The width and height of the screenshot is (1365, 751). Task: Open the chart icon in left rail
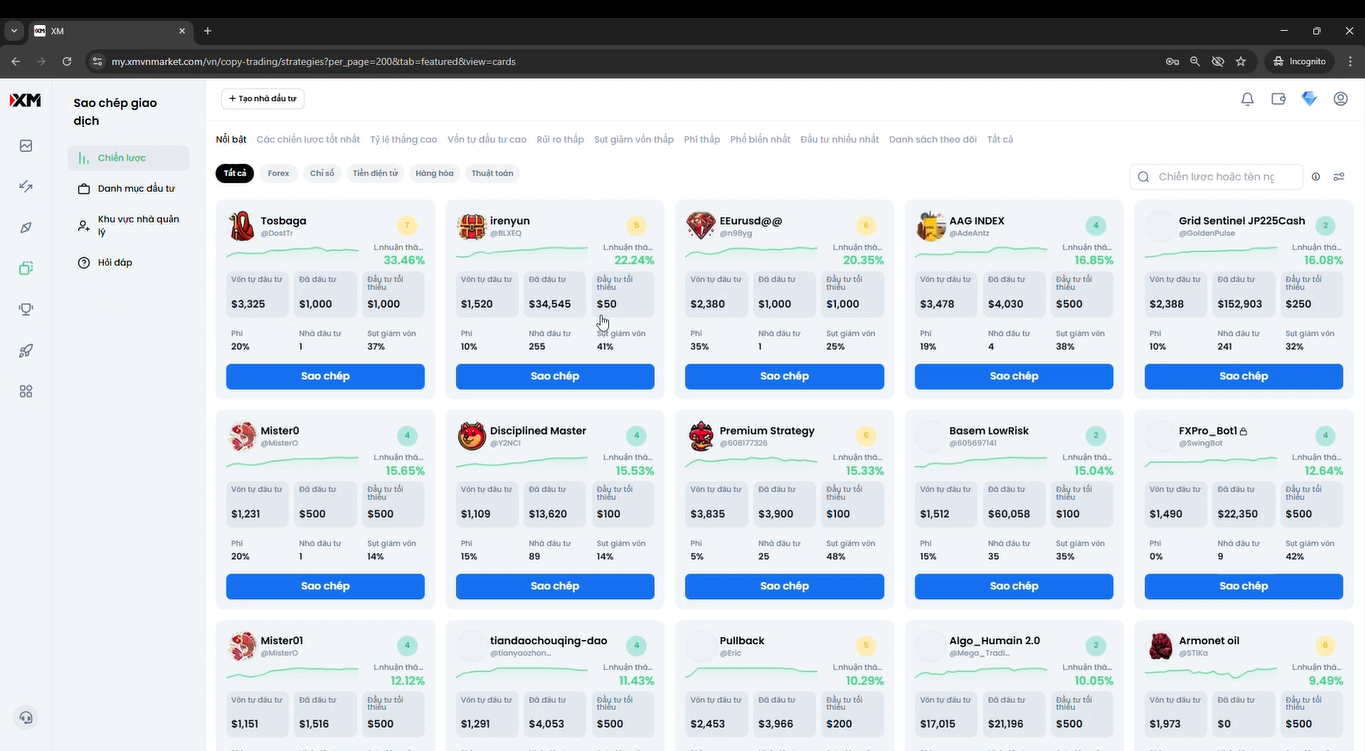[x=26, y=146]
